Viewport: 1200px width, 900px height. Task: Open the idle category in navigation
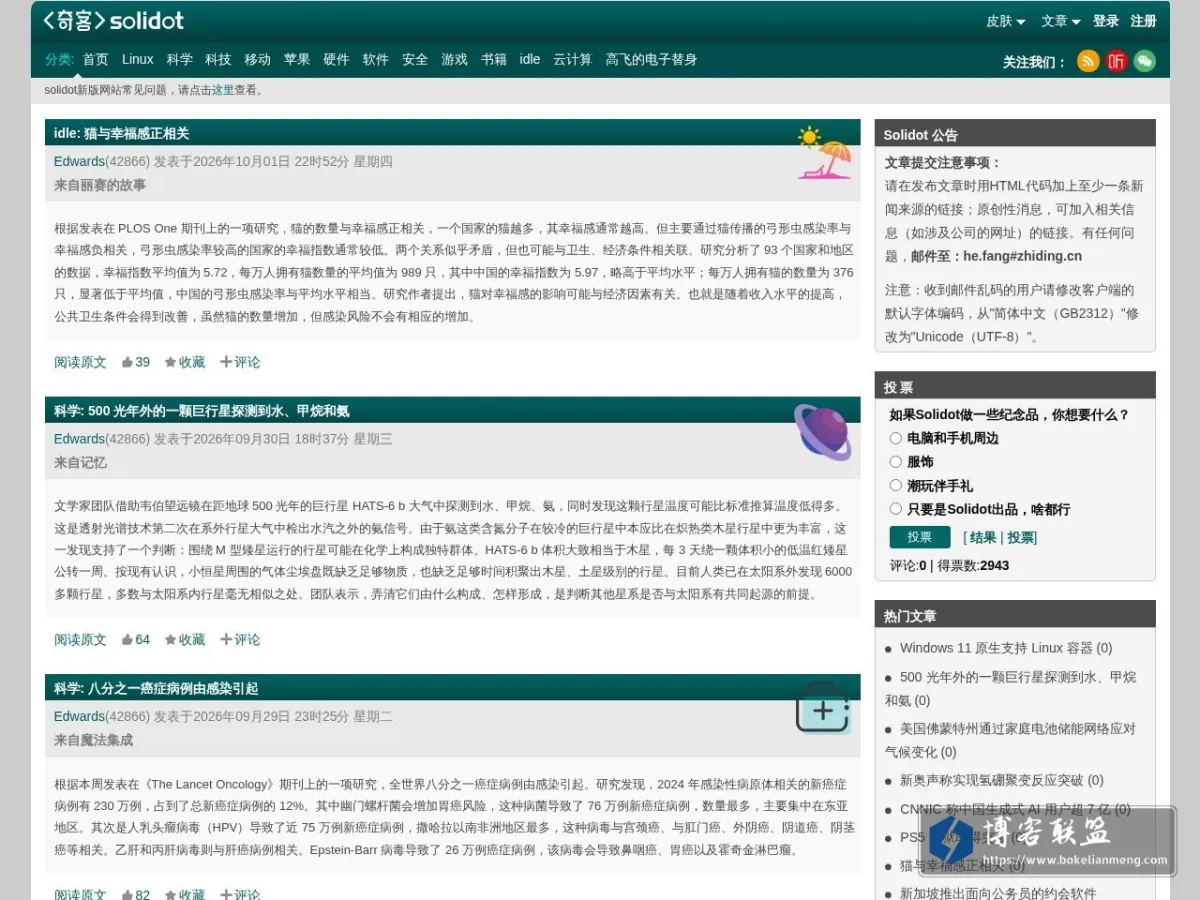[x=530, y=59]
